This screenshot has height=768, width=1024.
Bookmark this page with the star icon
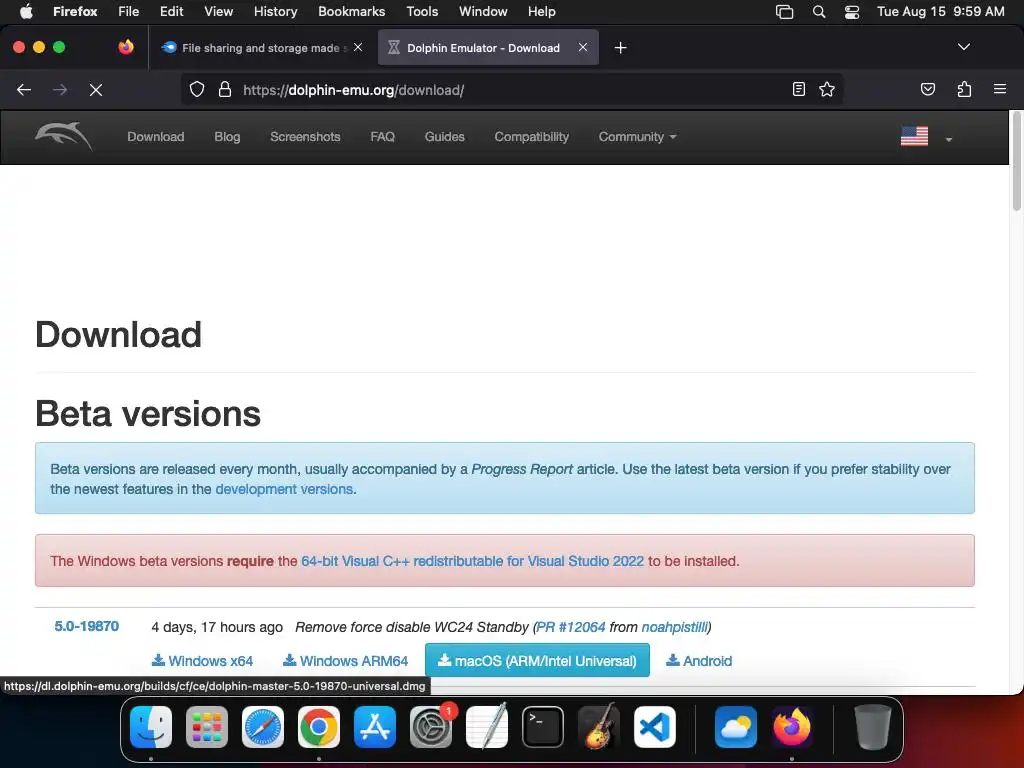(x=827, y=89)
